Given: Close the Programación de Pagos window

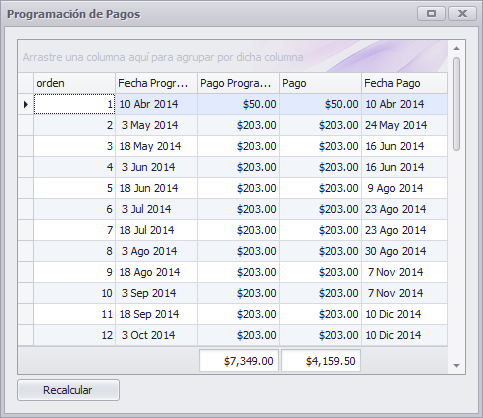Looking at the screenshot, I should click(462, 14).
